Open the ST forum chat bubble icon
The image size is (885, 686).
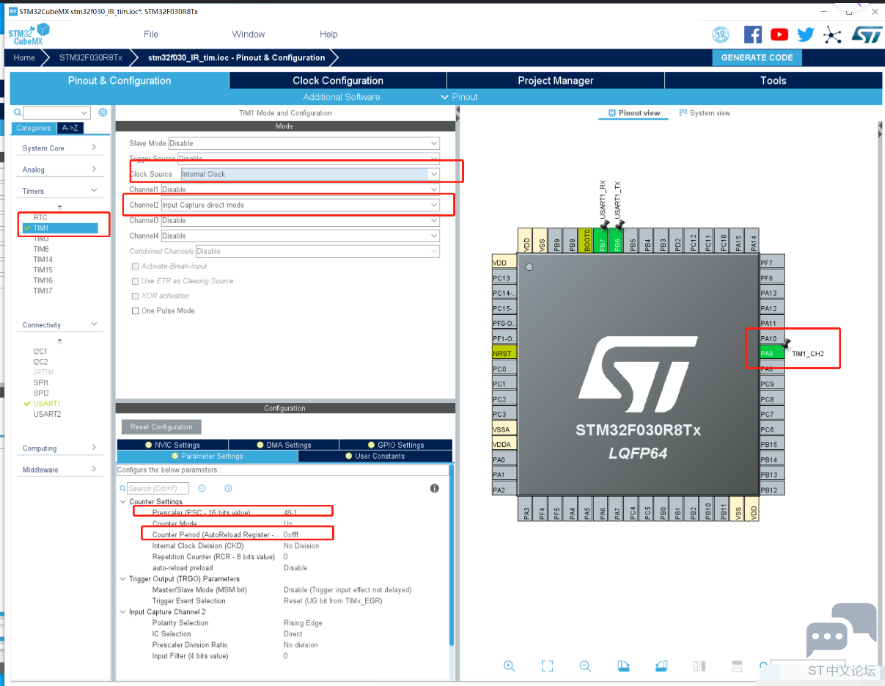tap(841, 631)
